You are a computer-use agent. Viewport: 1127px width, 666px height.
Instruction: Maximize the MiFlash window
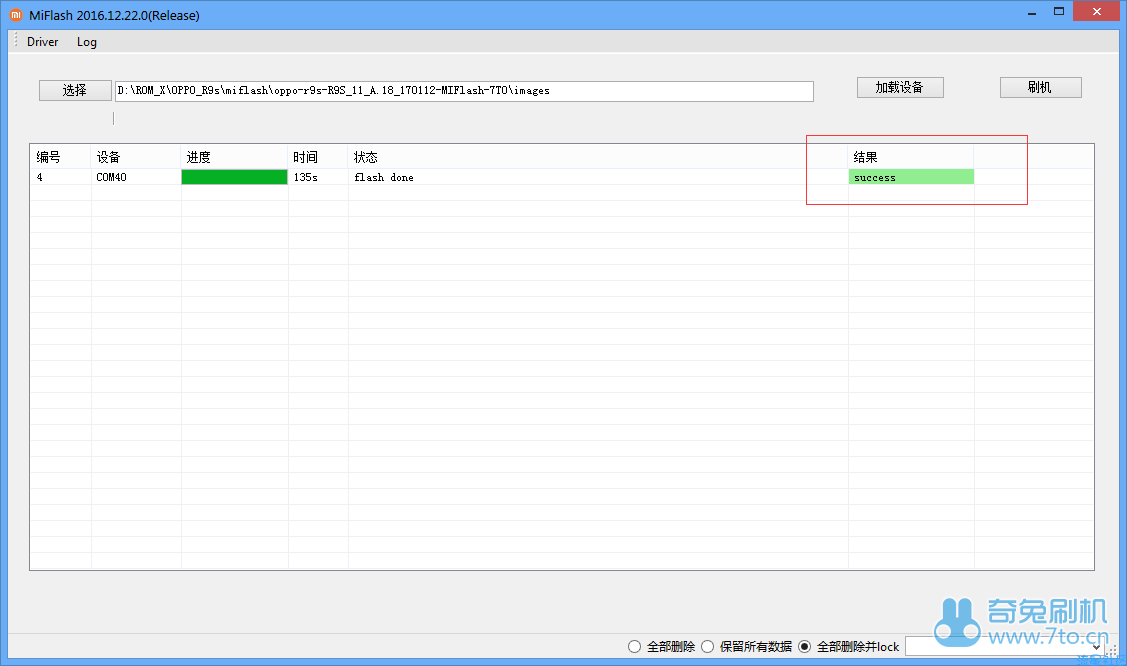1059,12
